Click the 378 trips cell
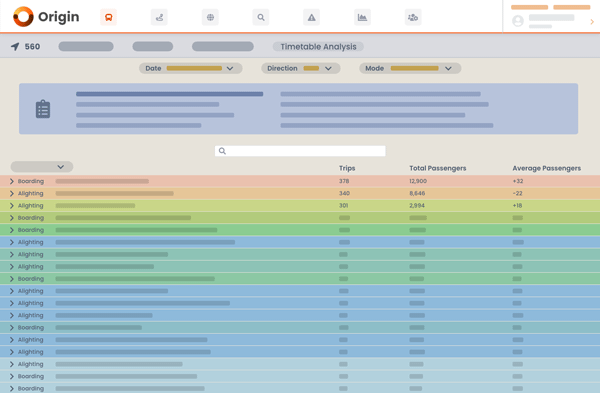 pos(344,181)
